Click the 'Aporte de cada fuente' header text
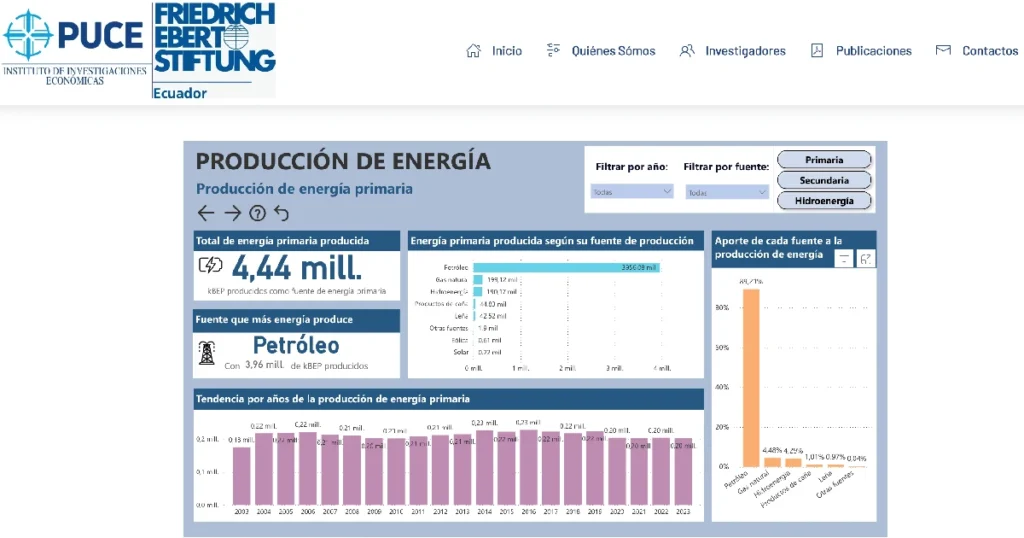The width and height of the screenshot is (1024, 538). [778, 247]
